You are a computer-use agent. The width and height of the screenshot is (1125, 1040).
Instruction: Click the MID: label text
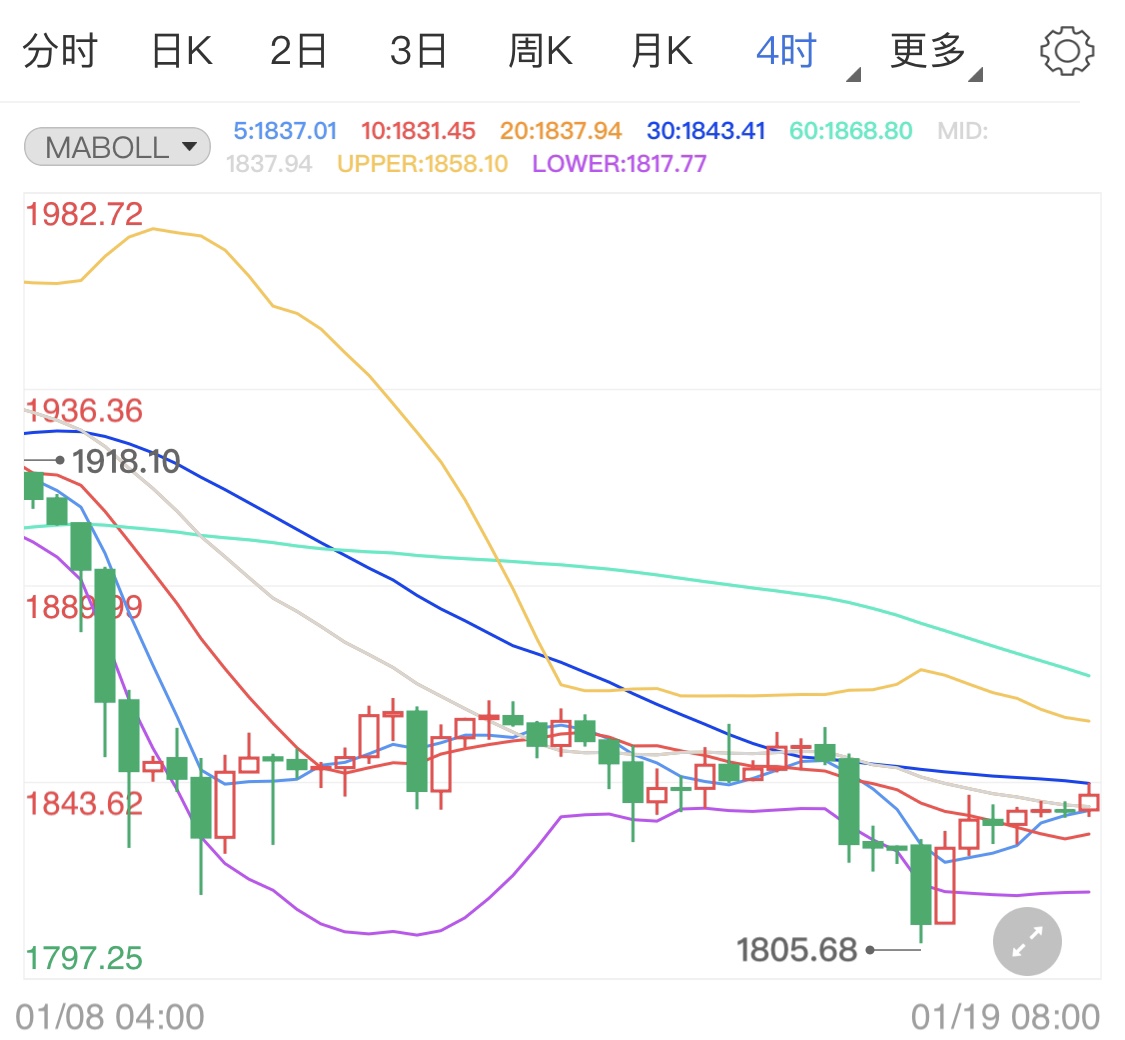tap(963, 131)
